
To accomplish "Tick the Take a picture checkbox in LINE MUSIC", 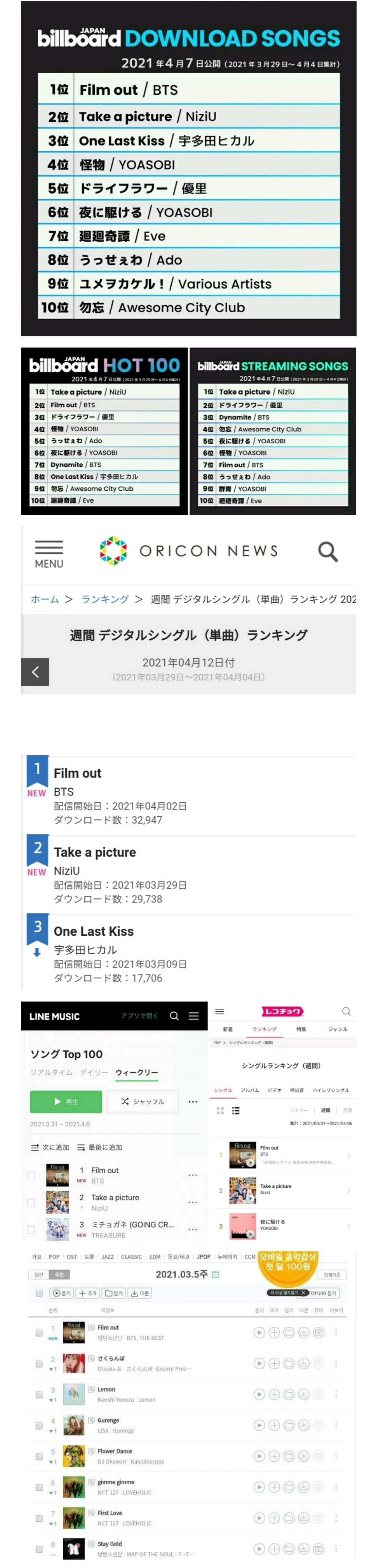I will [31, 1203].
